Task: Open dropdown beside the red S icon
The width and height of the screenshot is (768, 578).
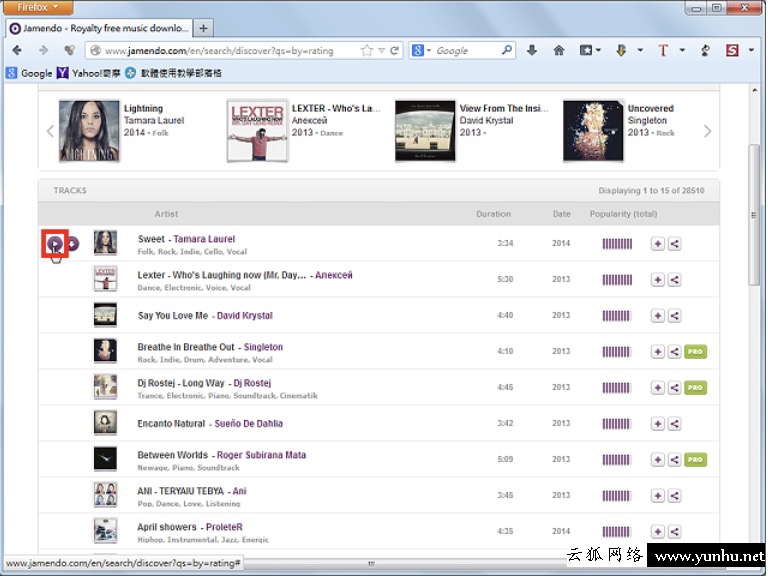Action: coord(751,50)
